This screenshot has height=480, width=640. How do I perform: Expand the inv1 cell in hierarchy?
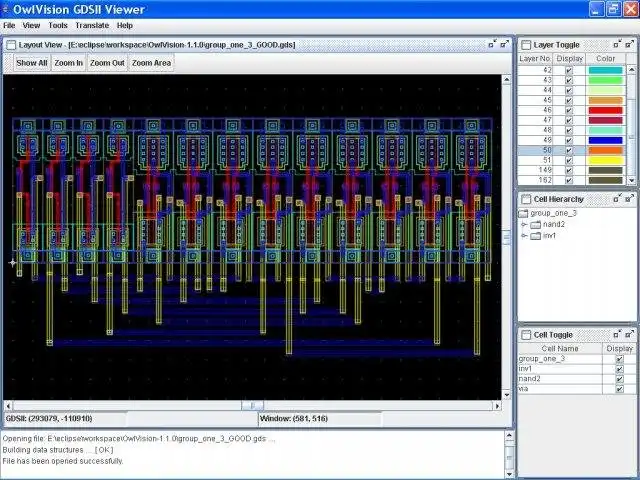pyautogui.click(x=524, y=236)
